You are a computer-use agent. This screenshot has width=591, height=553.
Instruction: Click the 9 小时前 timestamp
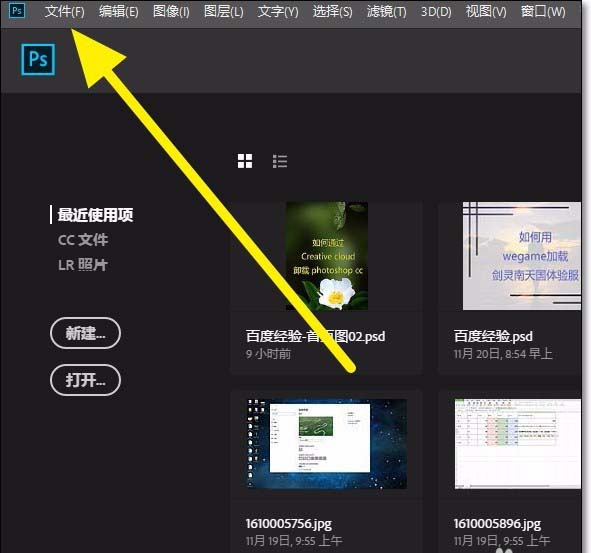(268, 354)
